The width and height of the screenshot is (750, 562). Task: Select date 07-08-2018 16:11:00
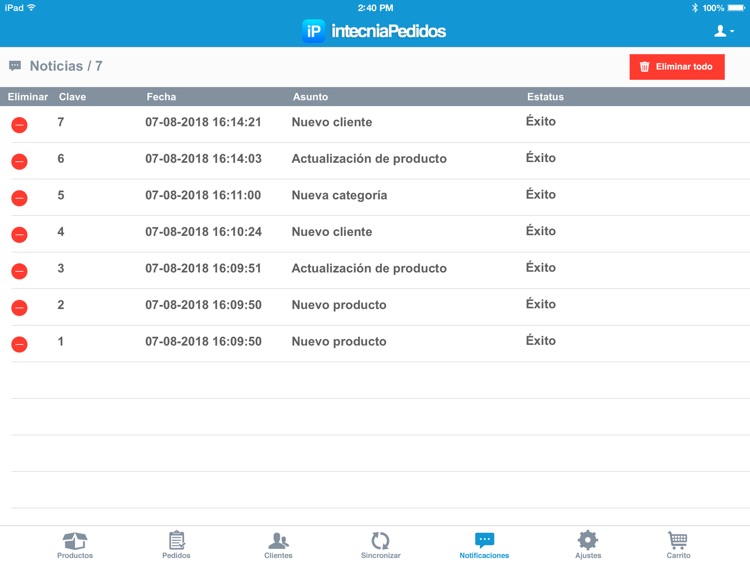coord(203,195)
